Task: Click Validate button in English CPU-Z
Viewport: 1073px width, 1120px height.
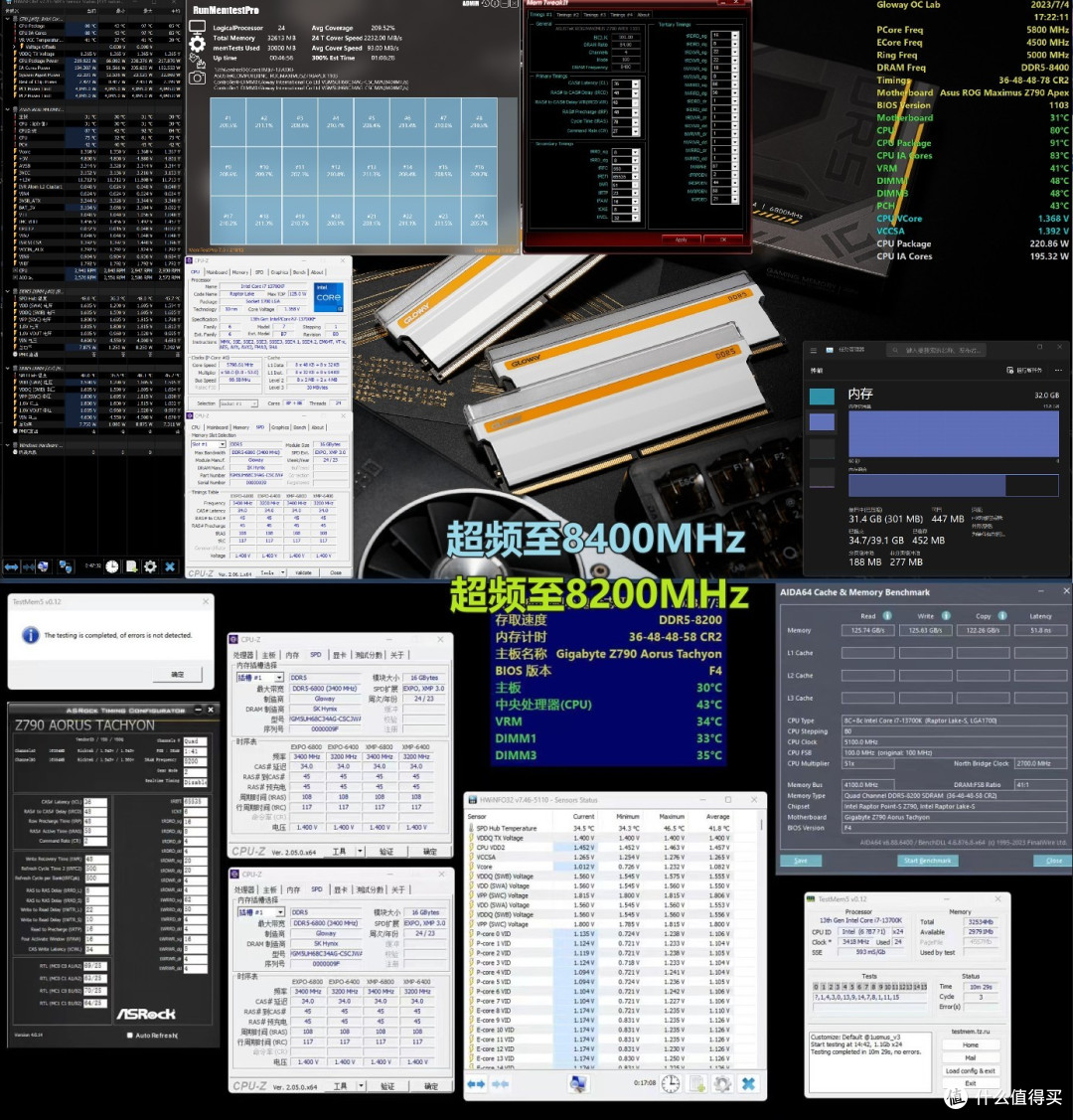Action: pos(304,572)
